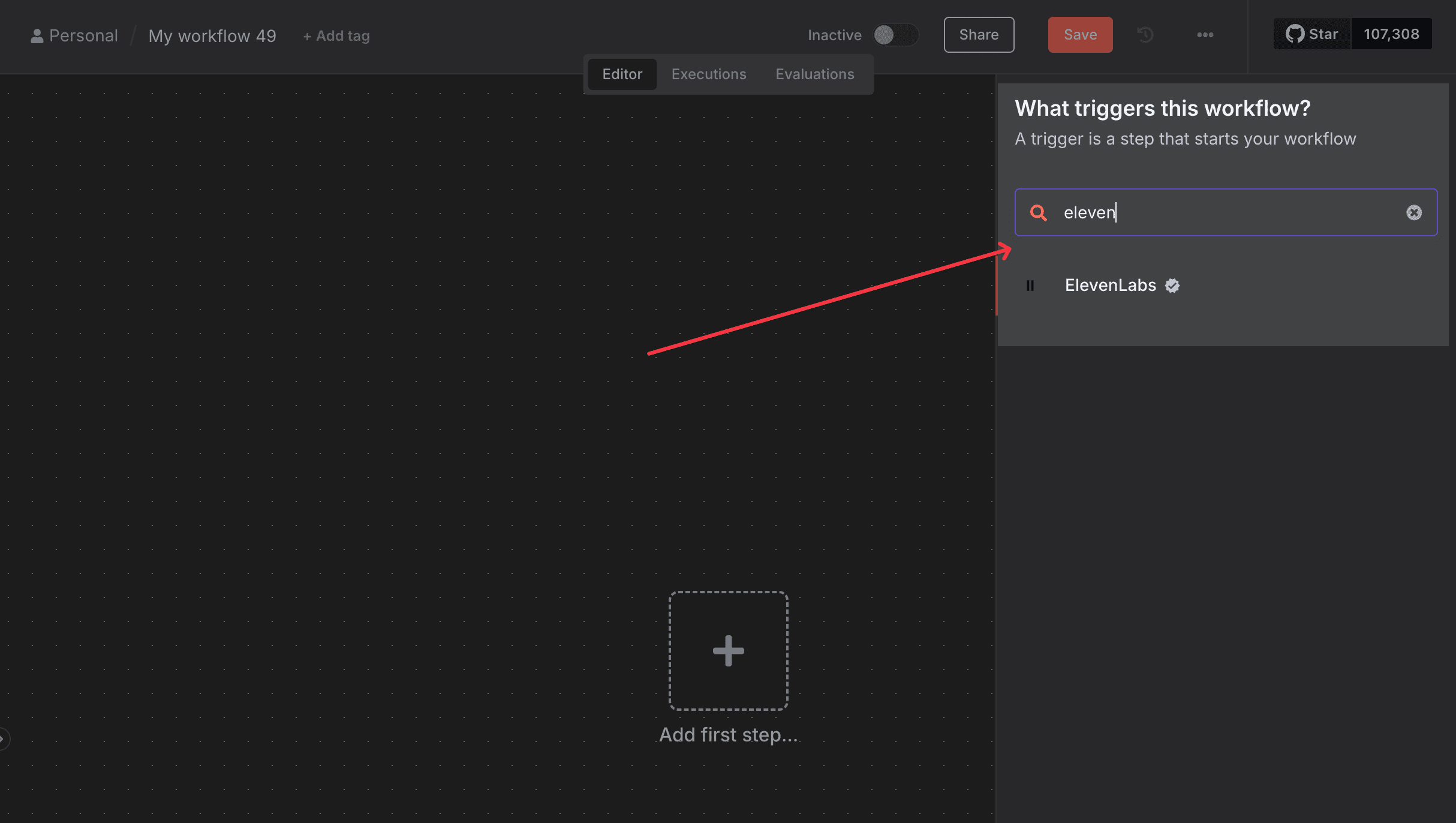Click the verified badge next to ElevenLabs
The height and width of the screenshot is (823, 1456).
click(1172, 286)
